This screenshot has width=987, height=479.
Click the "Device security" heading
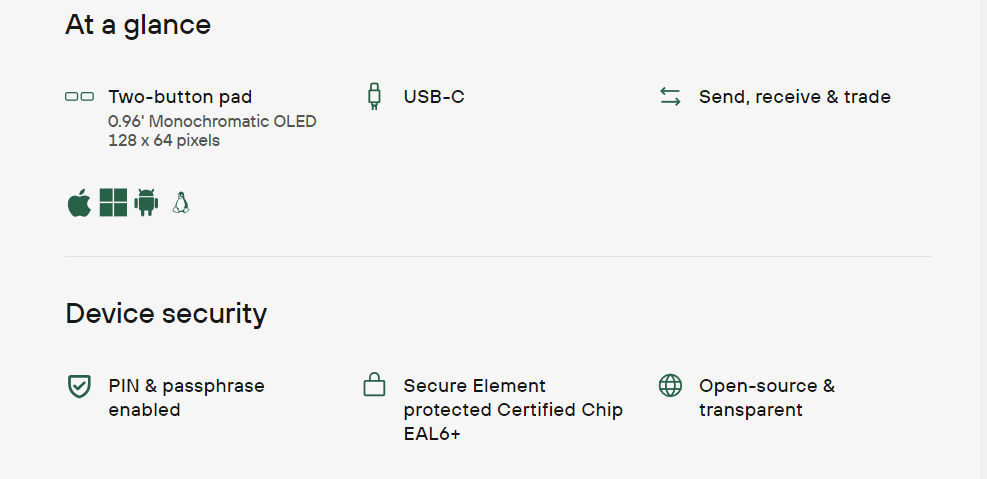[166, 314]
